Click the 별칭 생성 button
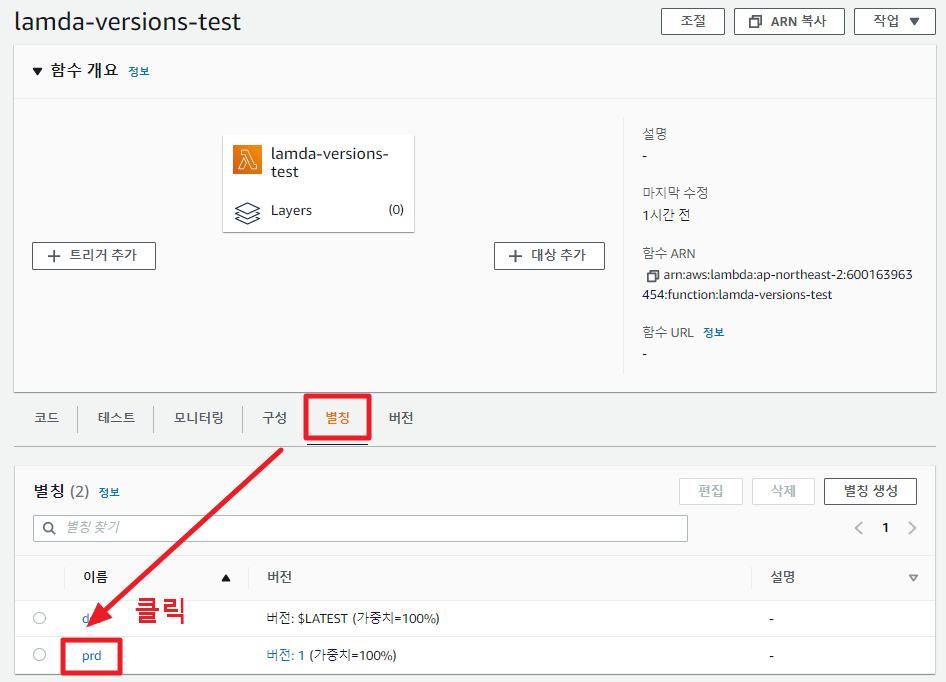The height and width of the screenshot is (682, 946). coord(870,491)
